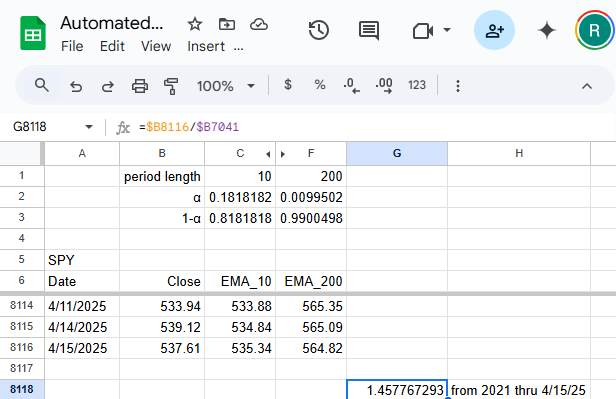Select EMA value 565.35
Image resolution: width=616 pixels, height=399 pixels.
point(311,306)
